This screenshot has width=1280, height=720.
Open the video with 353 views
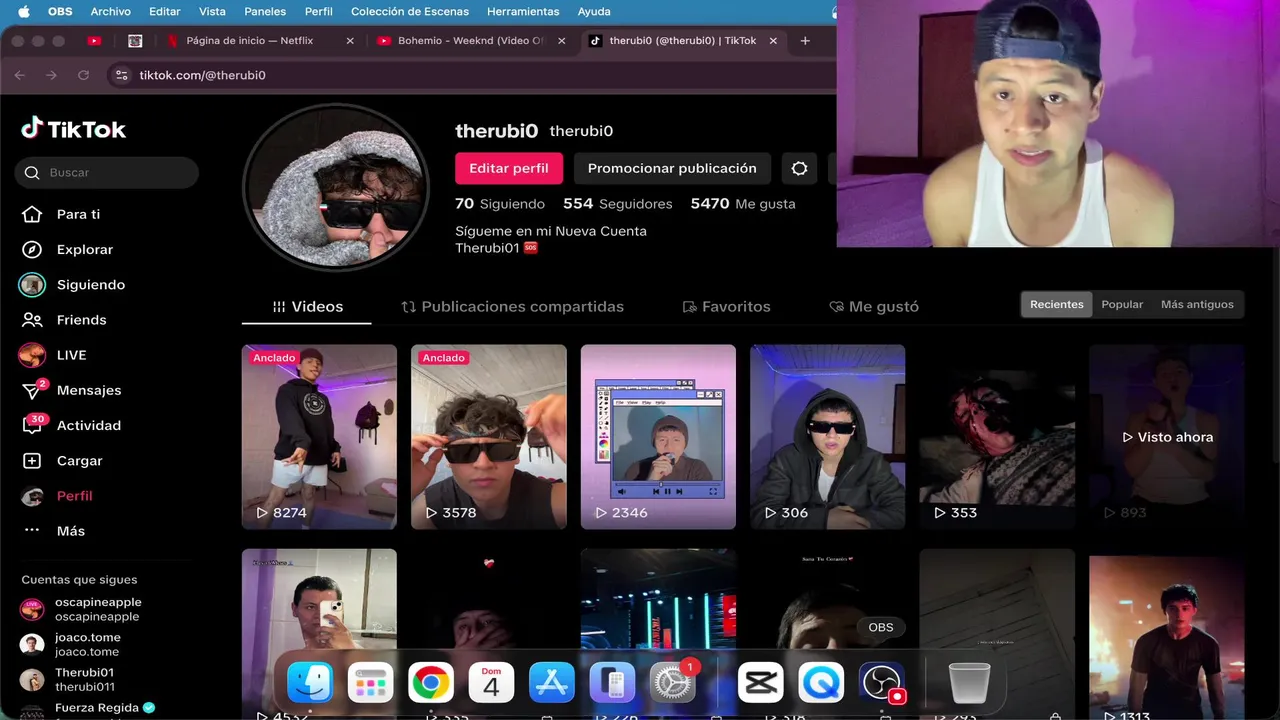coord(997,437)
